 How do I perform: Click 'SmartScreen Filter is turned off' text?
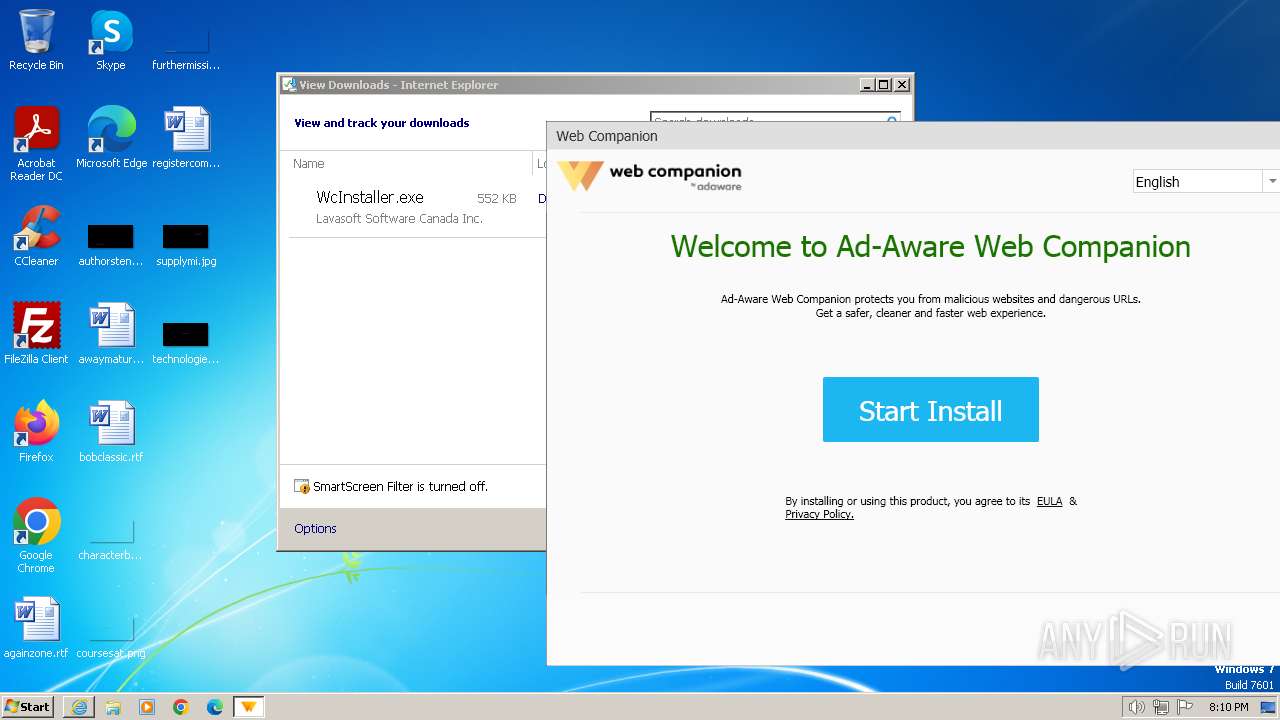tap(400, 486)
